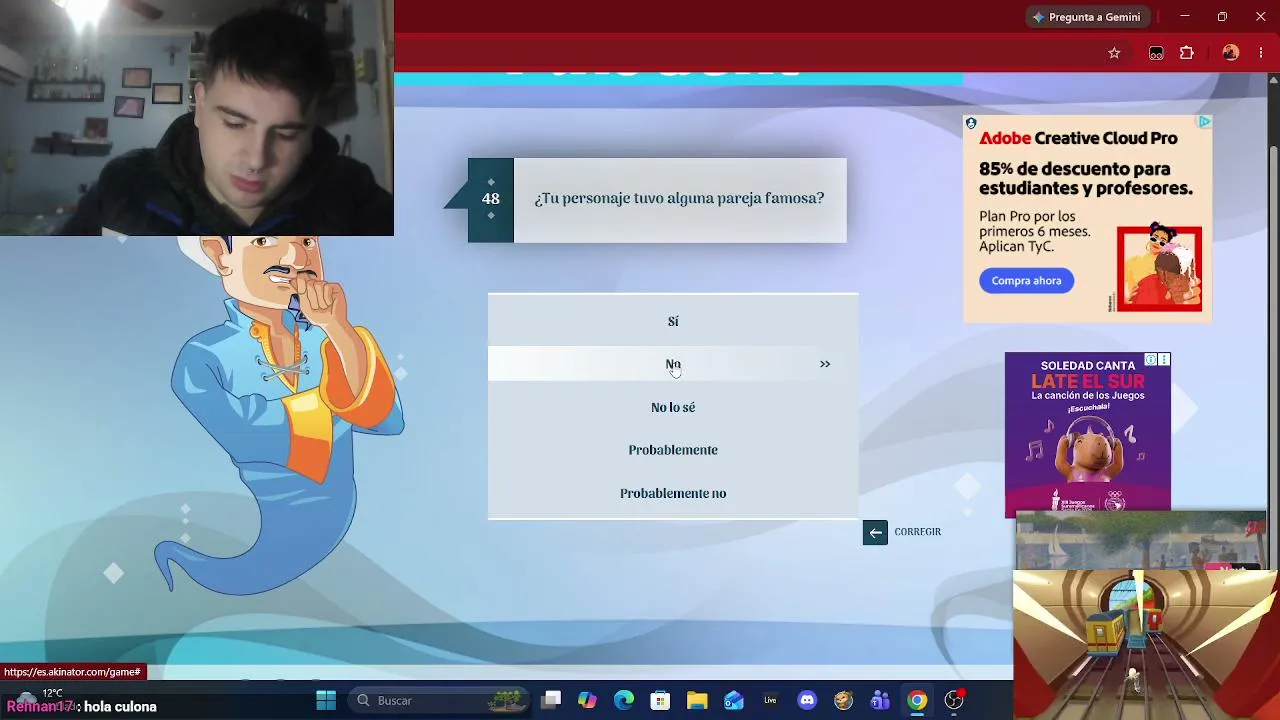1280x720 pixels.
Task: Open Microsoft Store from the taskbar
Action: point(660,700)
